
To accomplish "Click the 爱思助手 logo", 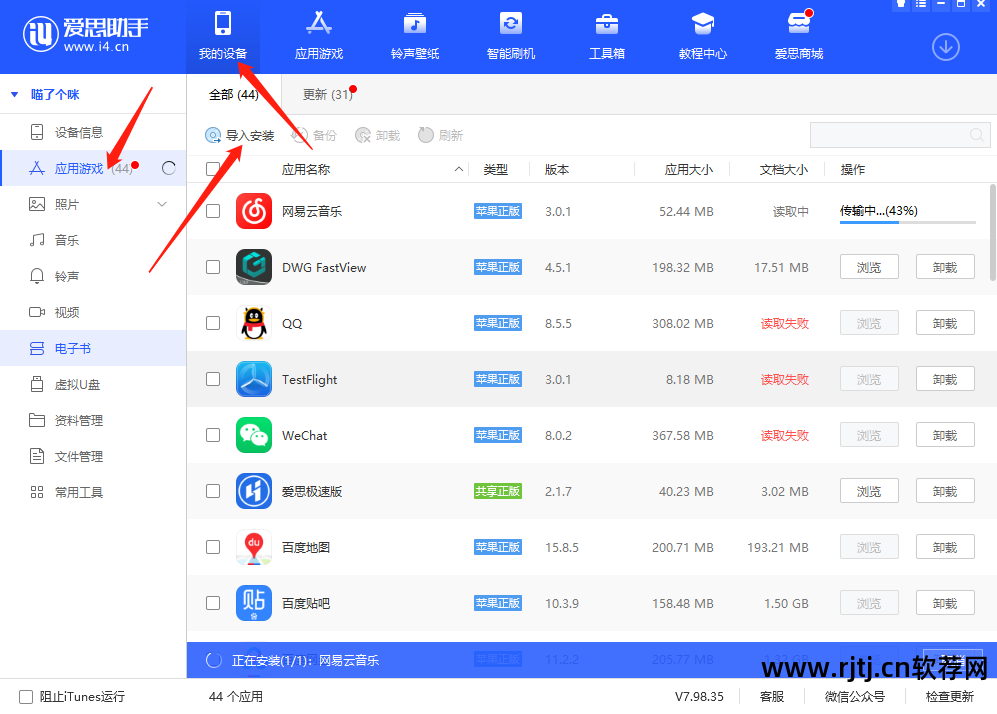I will [x=85, y=34].
